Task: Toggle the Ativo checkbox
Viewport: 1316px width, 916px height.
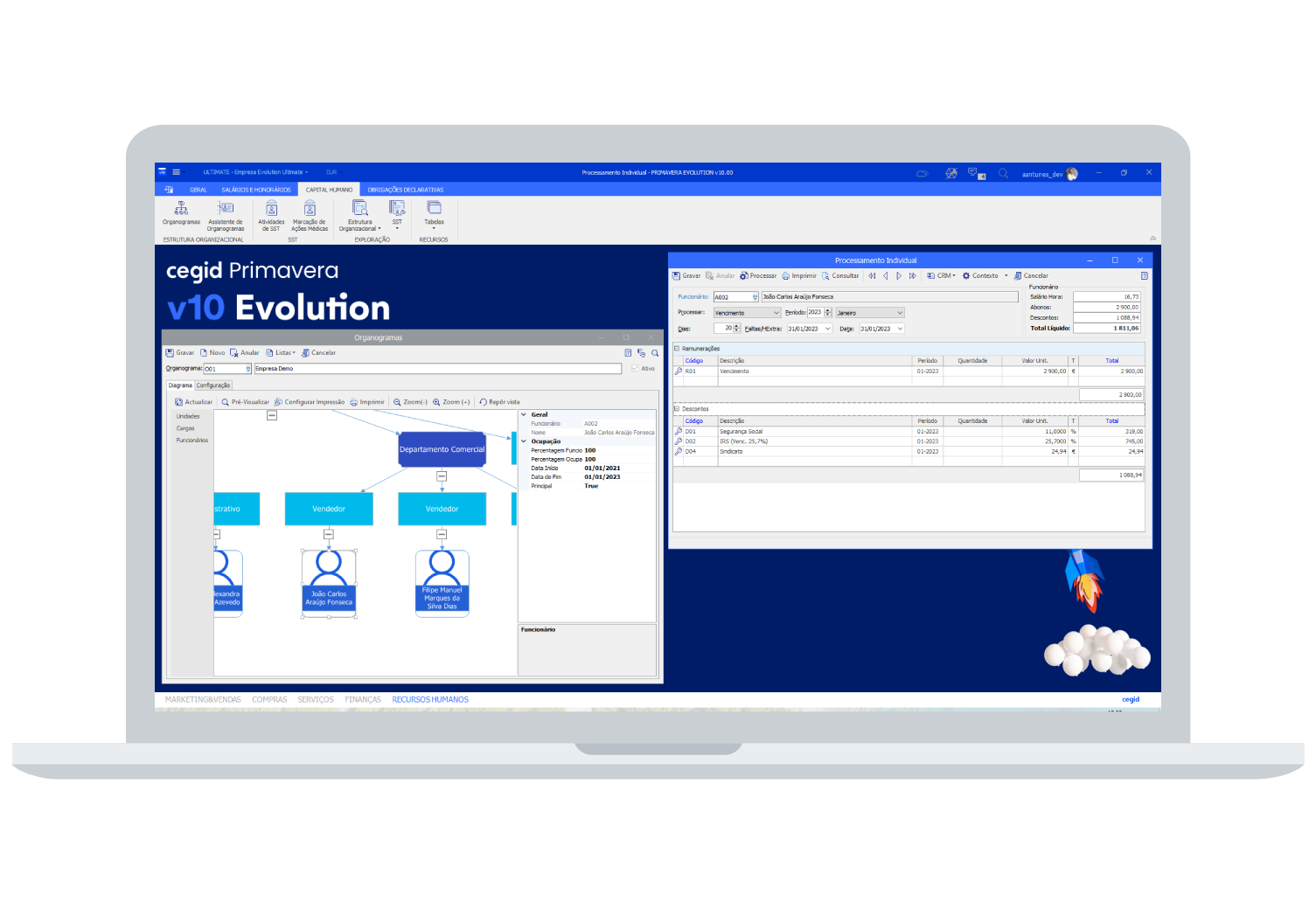Action: tap(635, 369)
